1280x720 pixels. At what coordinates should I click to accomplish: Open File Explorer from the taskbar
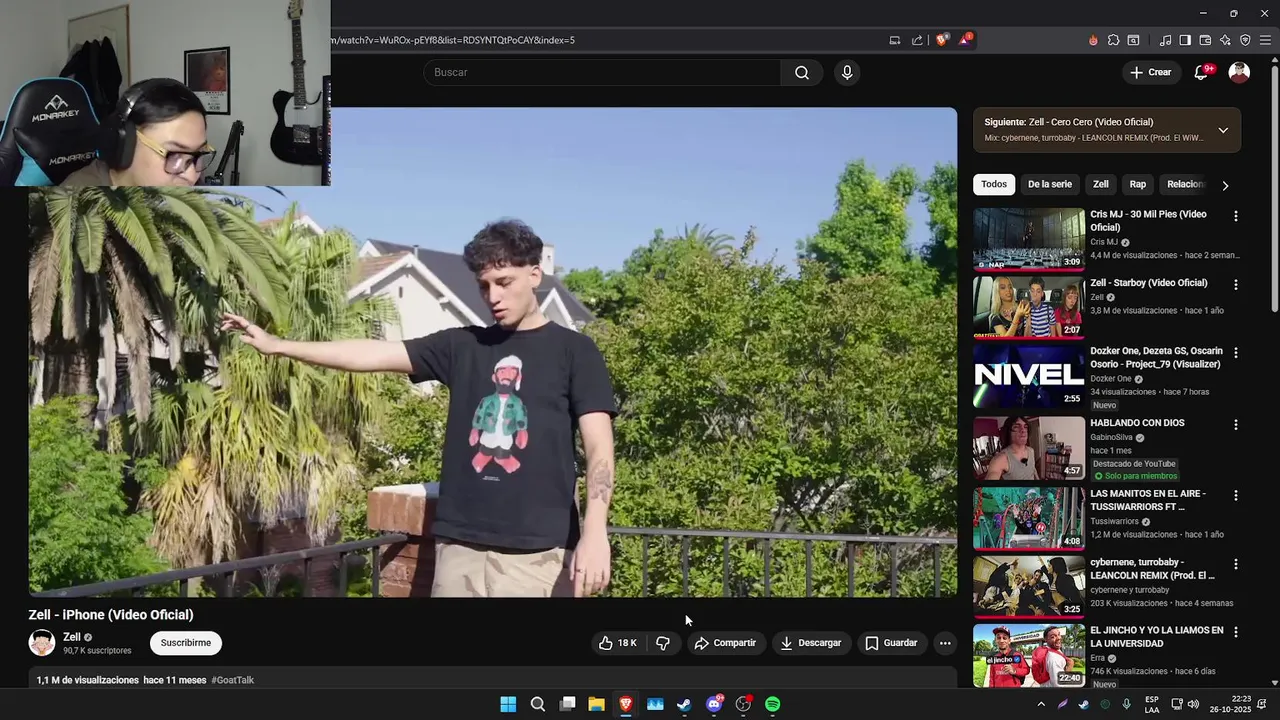(x=596, y=704)
